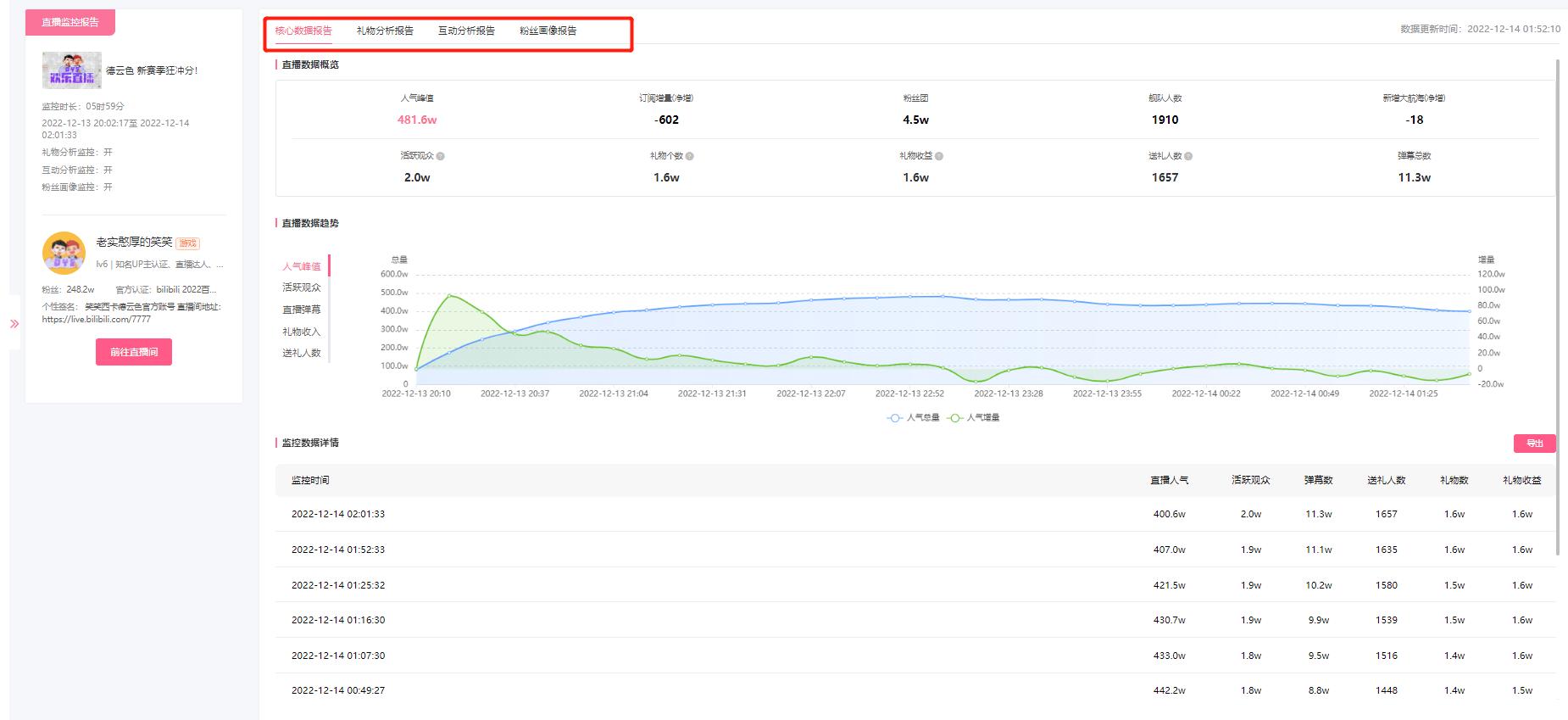
Task: Click the 游戏 category tag badge
Action: [x=187, y=243]
